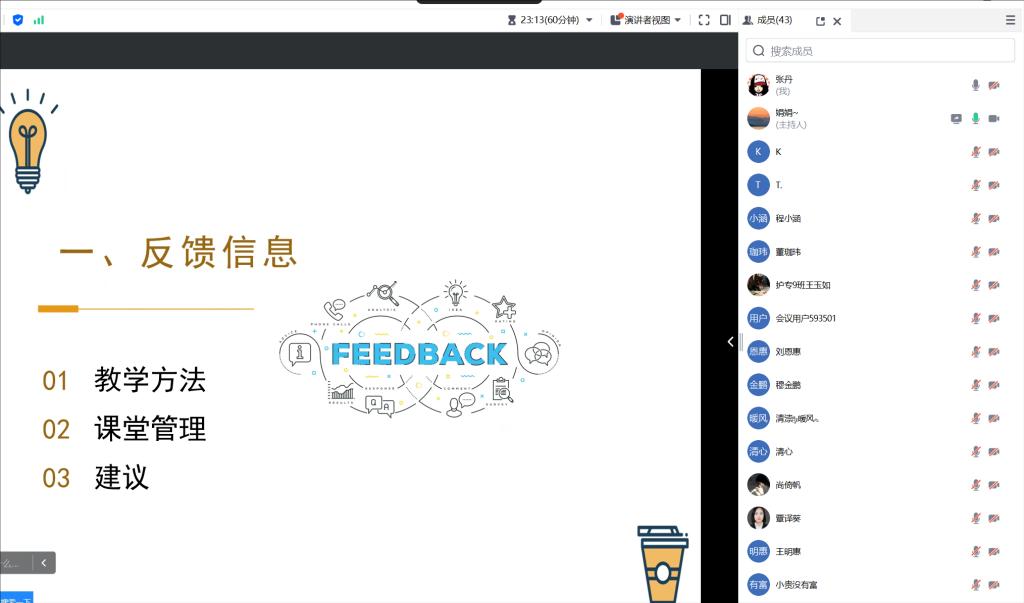Toggle the side panel layout icon
1024x603 pixels.
(x=725, y=19)
